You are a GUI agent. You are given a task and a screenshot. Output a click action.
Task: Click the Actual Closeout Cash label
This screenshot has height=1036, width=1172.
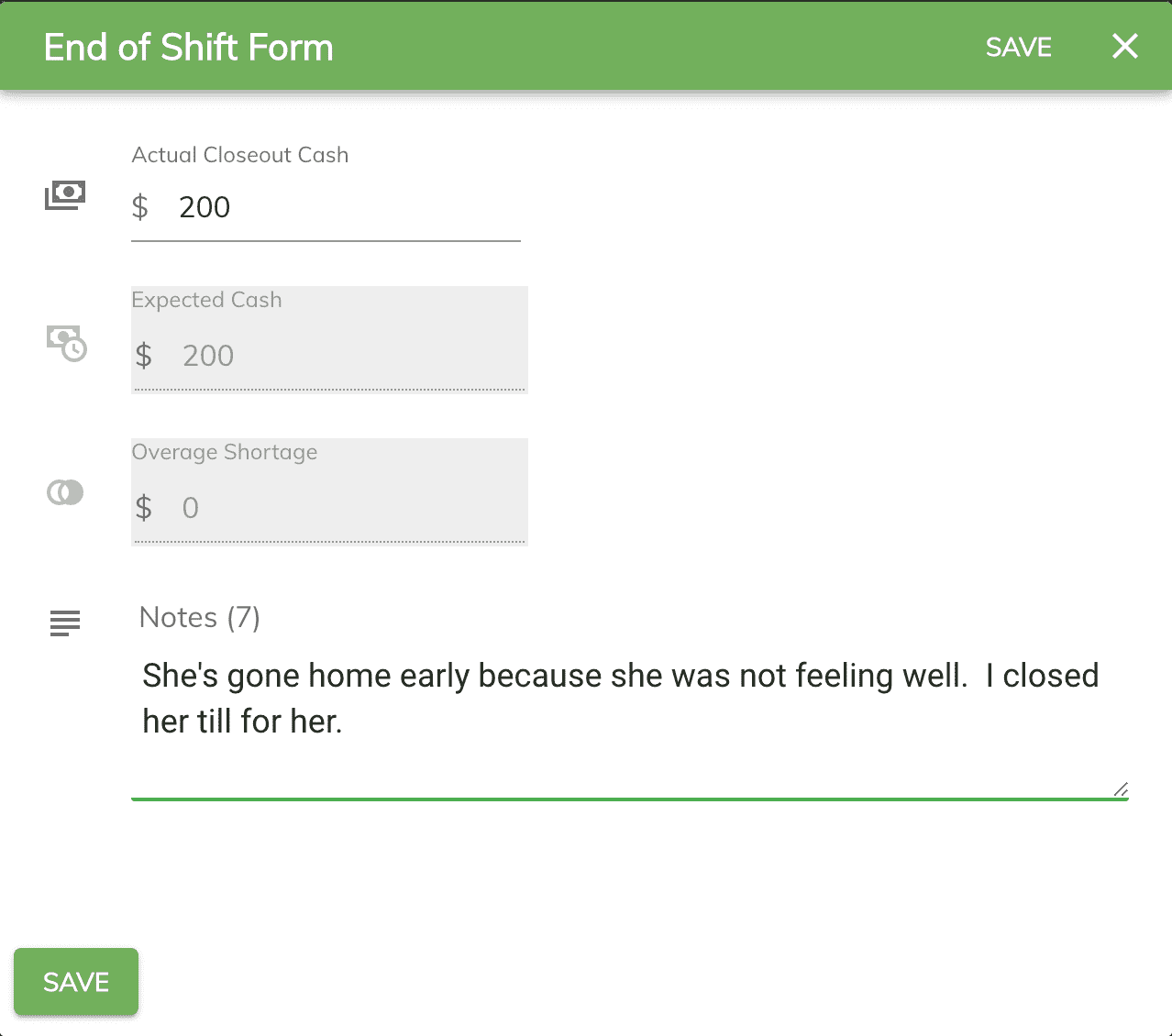click(240, 155)
